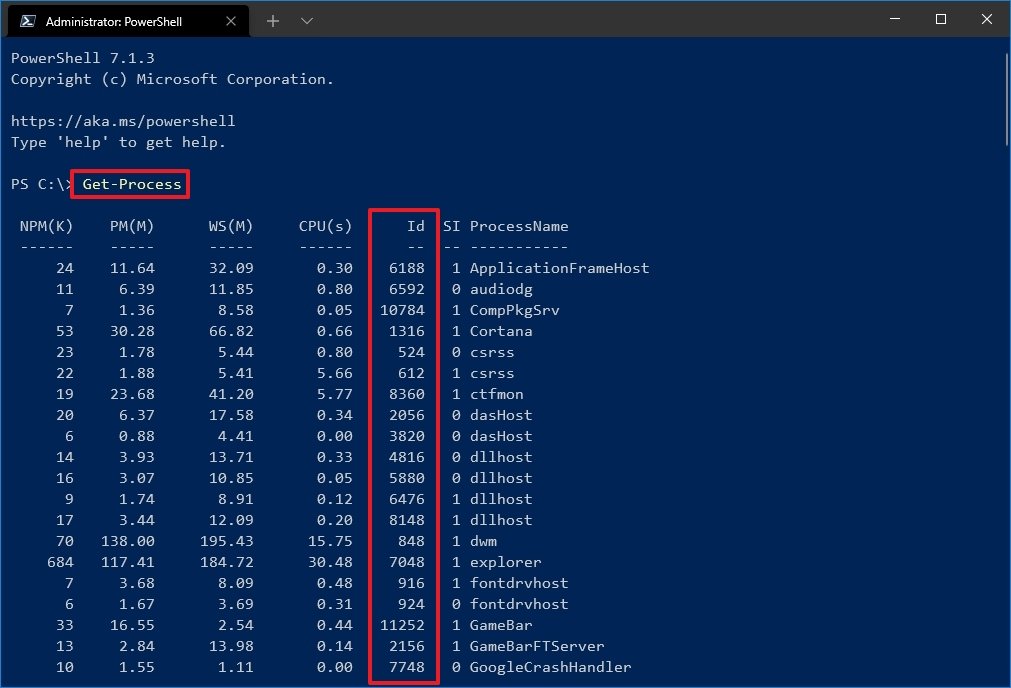Click NPM value 684 for explorer
This screenshot has width=1011, height=688.
click(60, 562)
